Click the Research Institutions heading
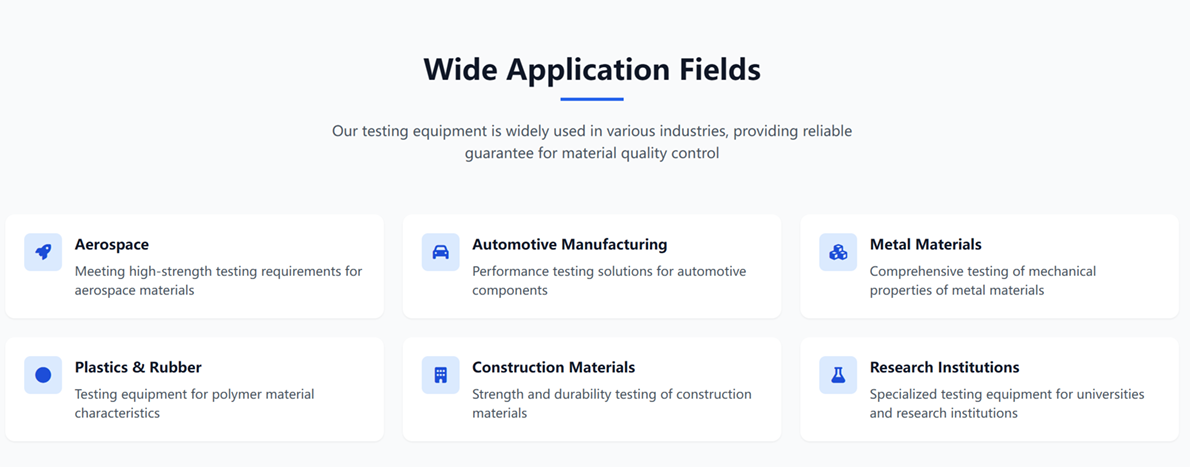This screenshot has height=467, width=1190. (944, 367)
